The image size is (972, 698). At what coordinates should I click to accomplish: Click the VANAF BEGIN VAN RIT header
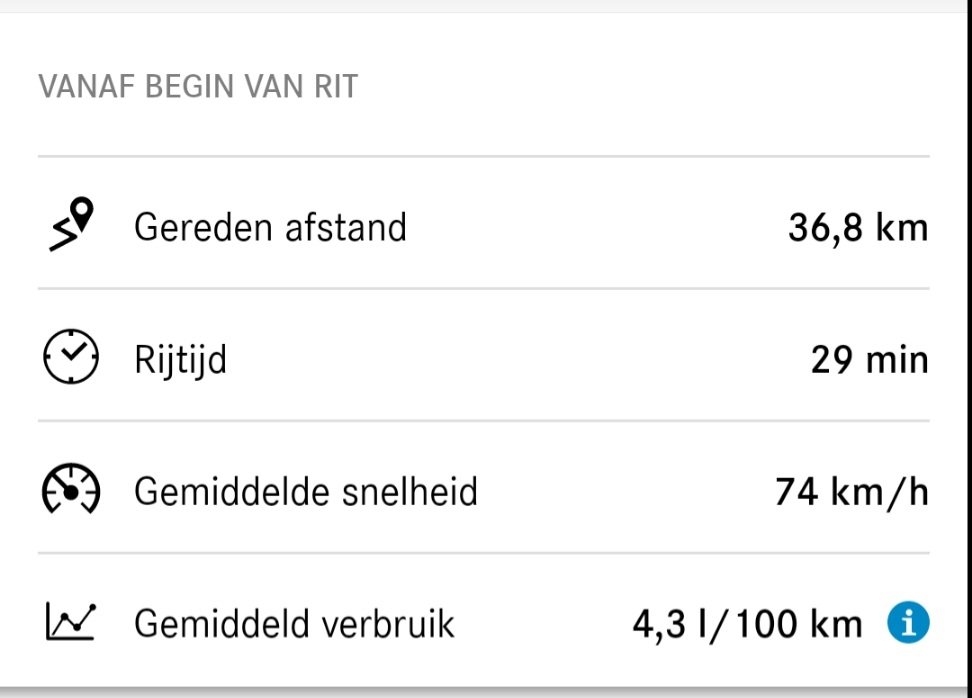(x=198, y=87)
